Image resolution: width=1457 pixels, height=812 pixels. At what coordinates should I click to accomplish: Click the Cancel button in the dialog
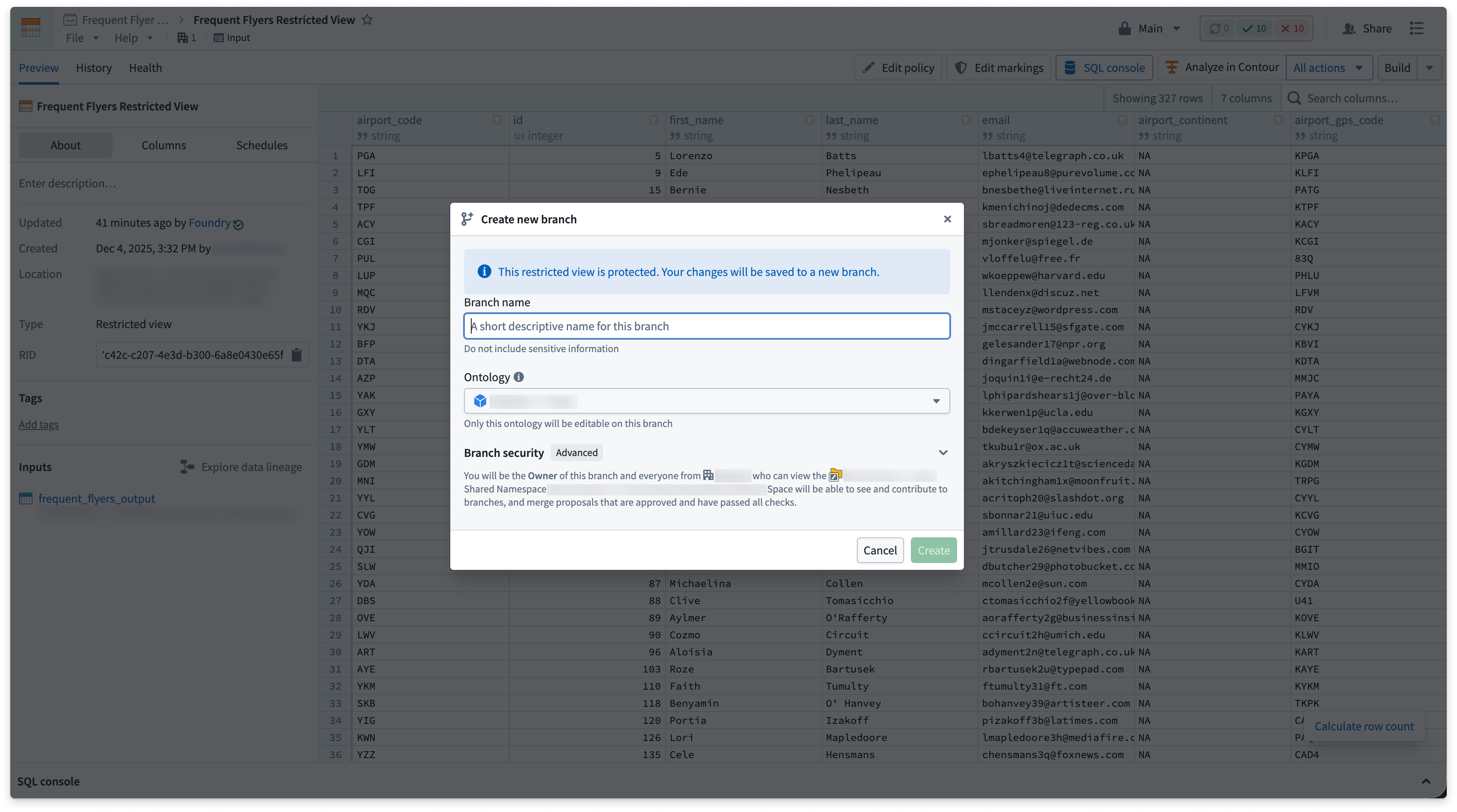880,550
